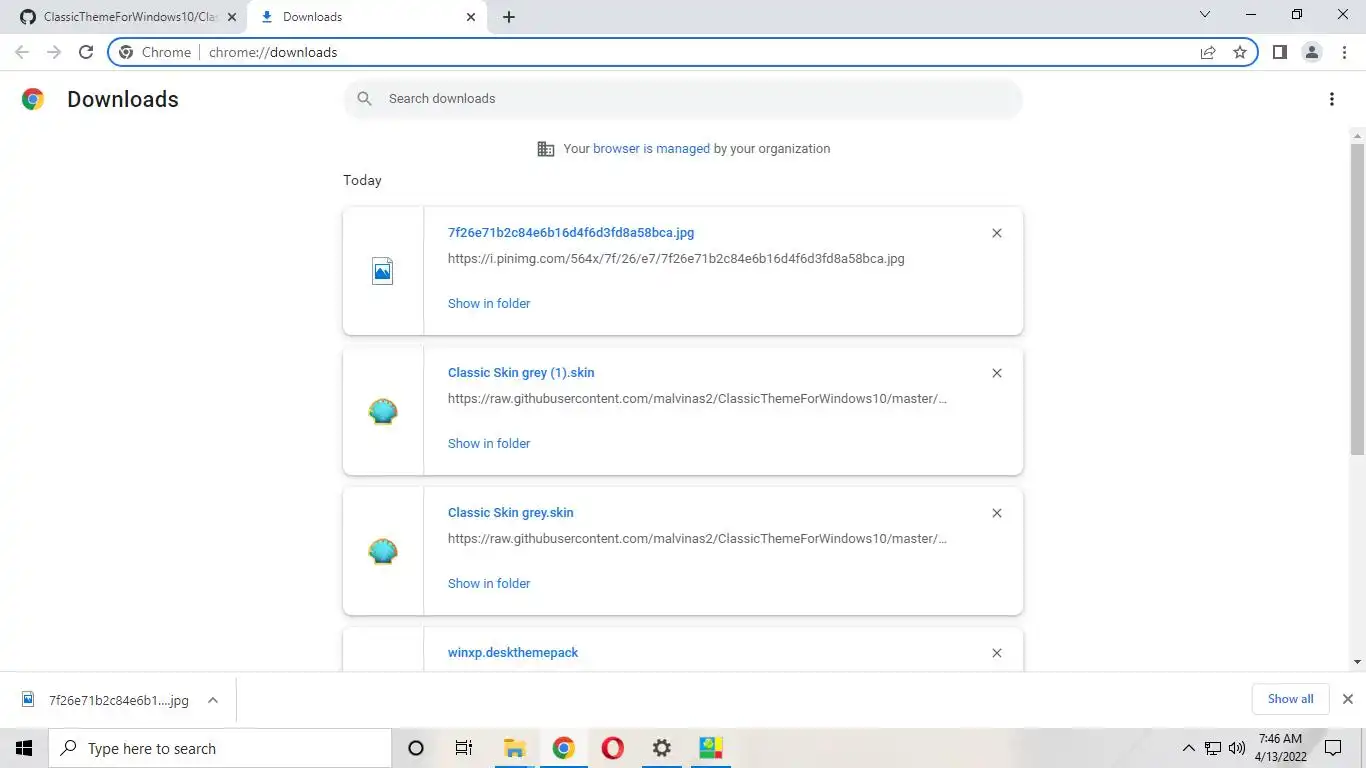Open Cortana circle in taskbar
This screenshot has height=768, width=1366.
pos(416,748)
